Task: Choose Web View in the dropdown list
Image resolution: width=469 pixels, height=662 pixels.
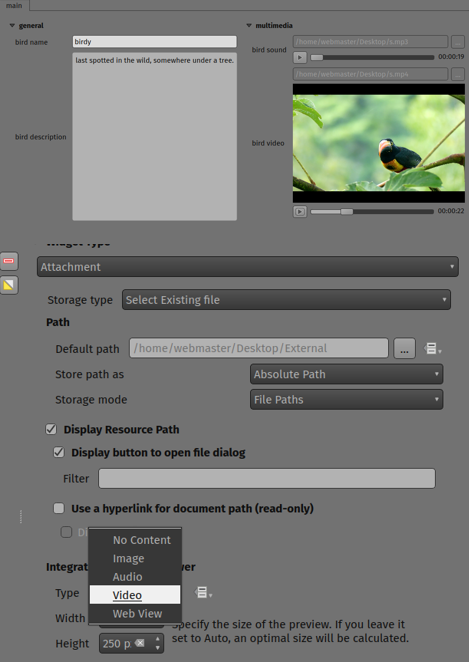Action: [x=135, y=613]
